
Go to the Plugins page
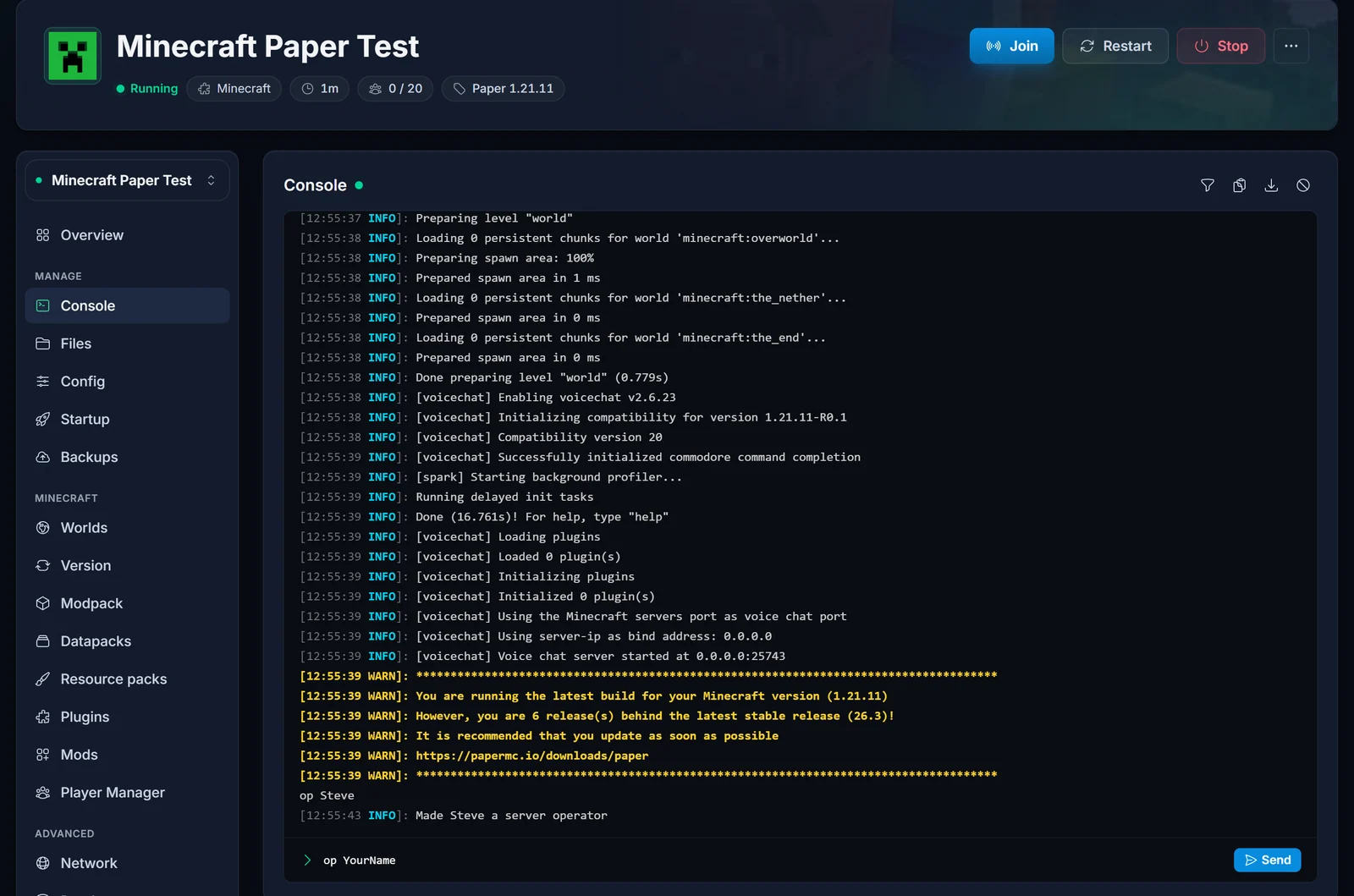point(127,717)
